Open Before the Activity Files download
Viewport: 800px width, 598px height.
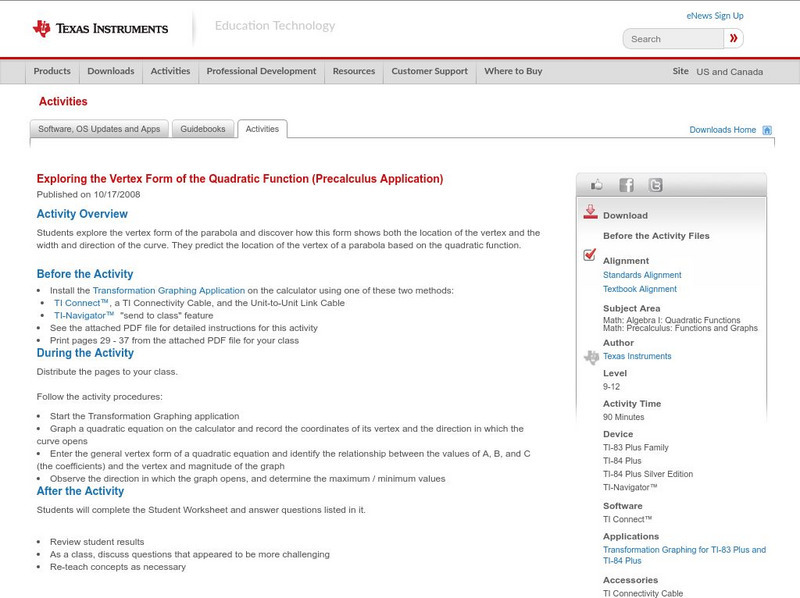656,236
